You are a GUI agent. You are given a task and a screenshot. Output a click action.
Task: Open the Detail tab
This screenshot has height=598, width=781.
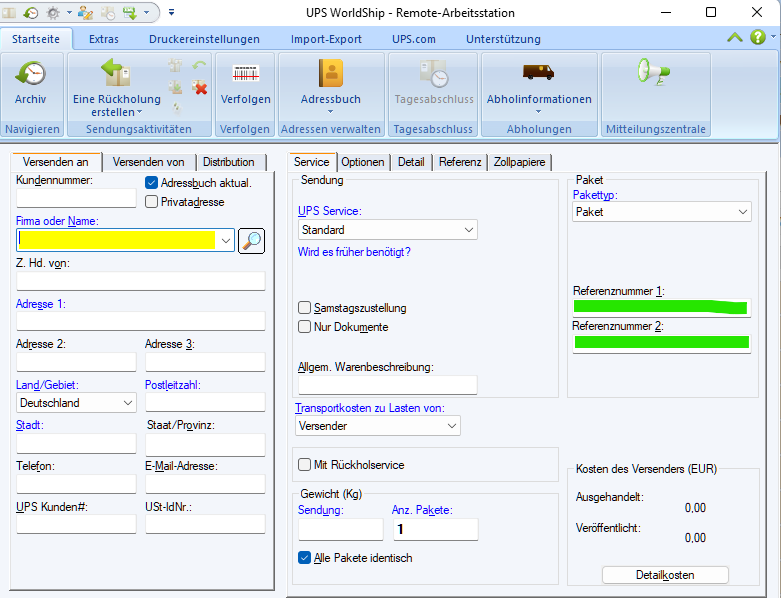coord(411,162)
